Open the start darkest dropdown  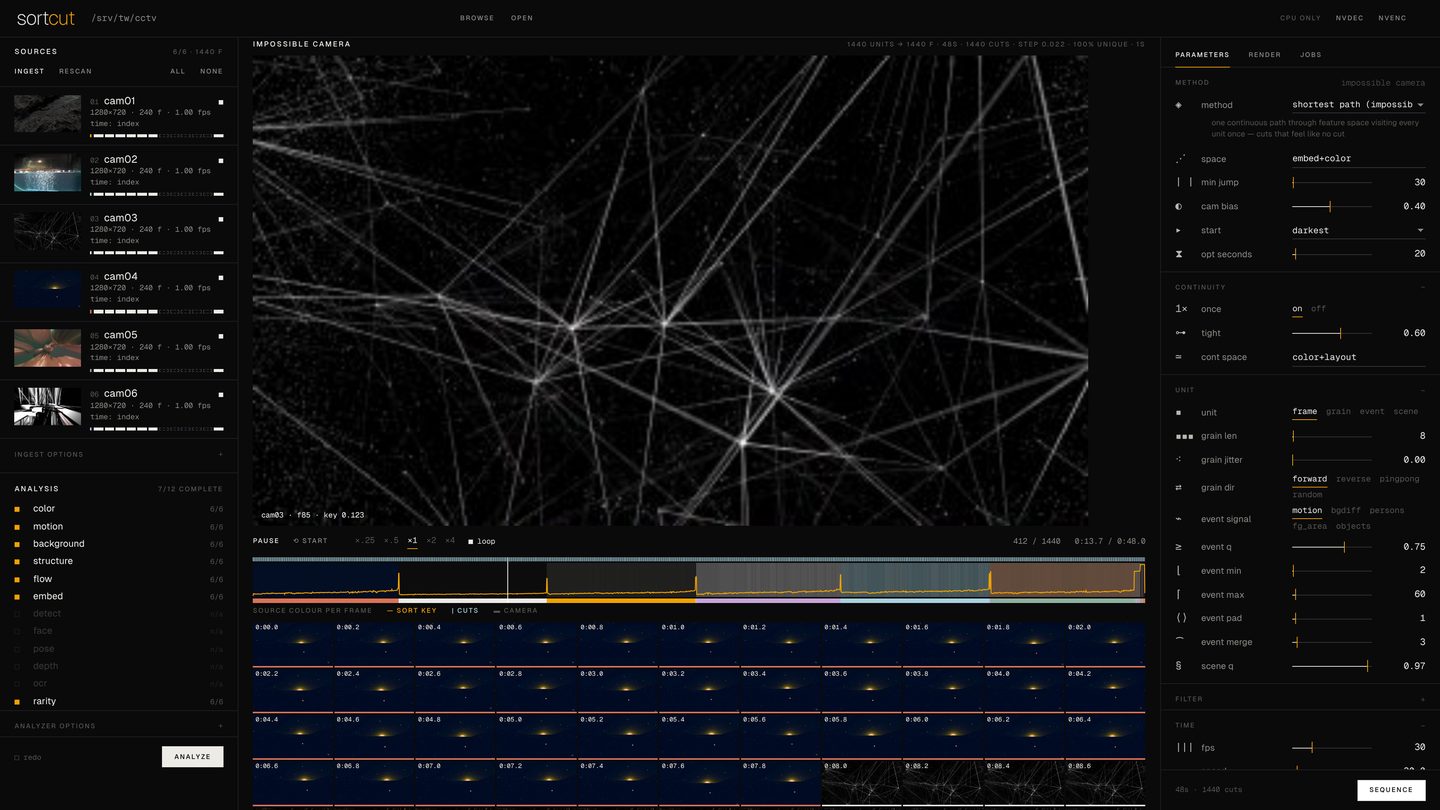click(1358, 231)
